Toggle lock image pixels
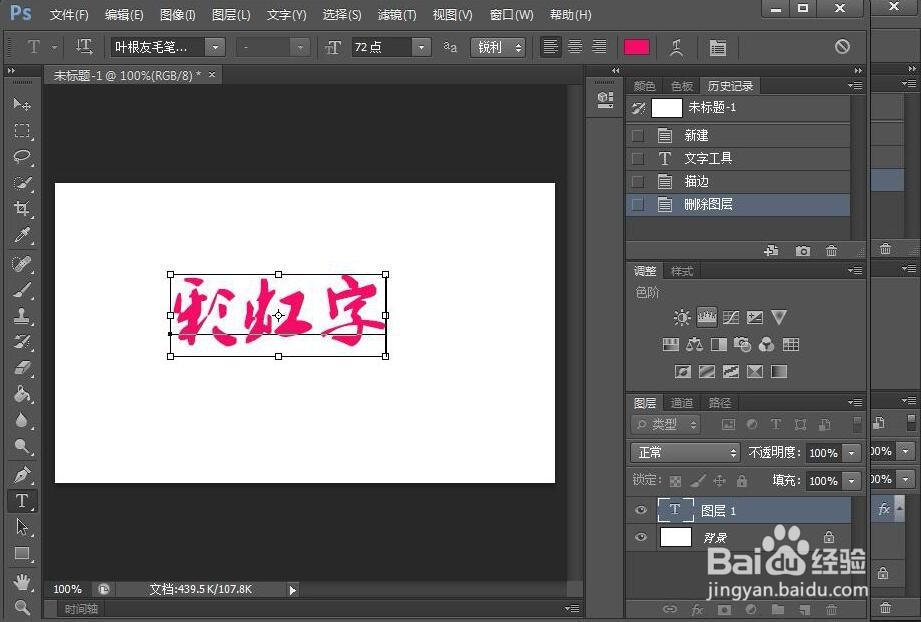 [x=697, y=481]
